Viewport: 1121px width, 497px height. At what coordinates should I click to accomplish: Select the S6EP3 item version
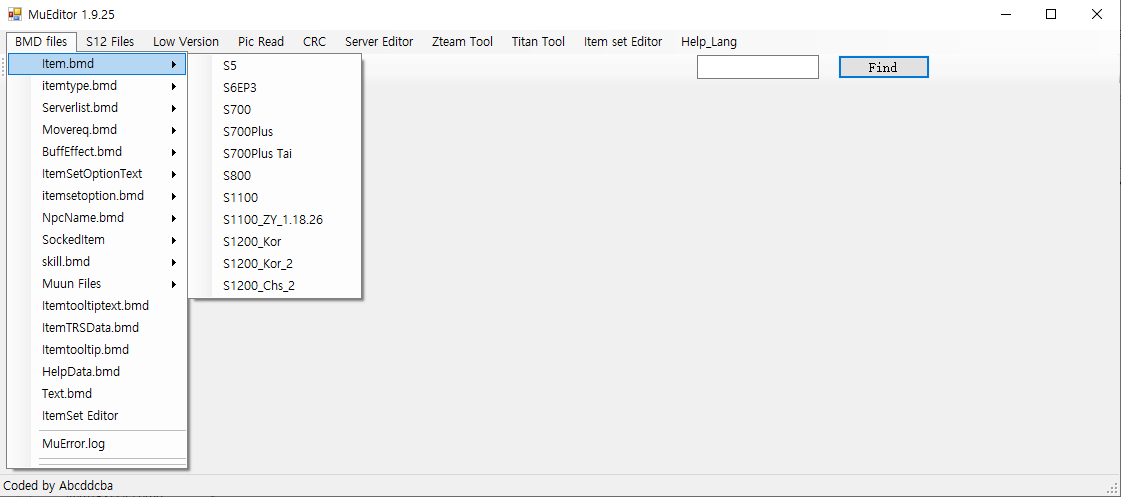tap(275, 88)
